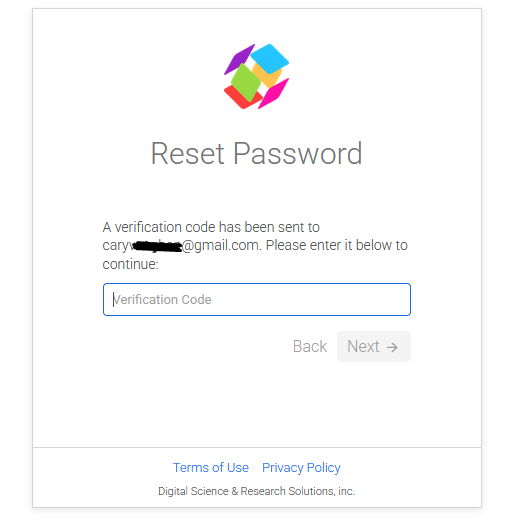Open the Terms of Use link
507x524 pixels.
[211, 467]
